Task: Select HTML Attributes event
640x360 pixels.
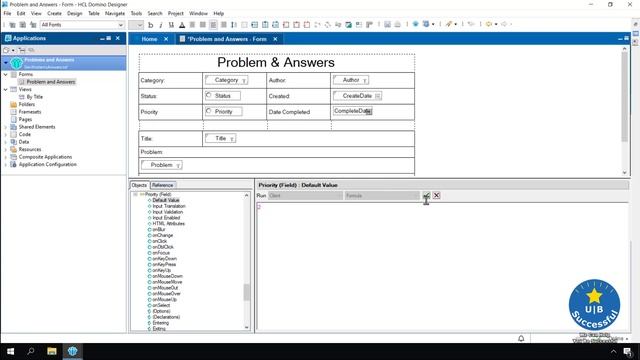Action: (168, 224)
